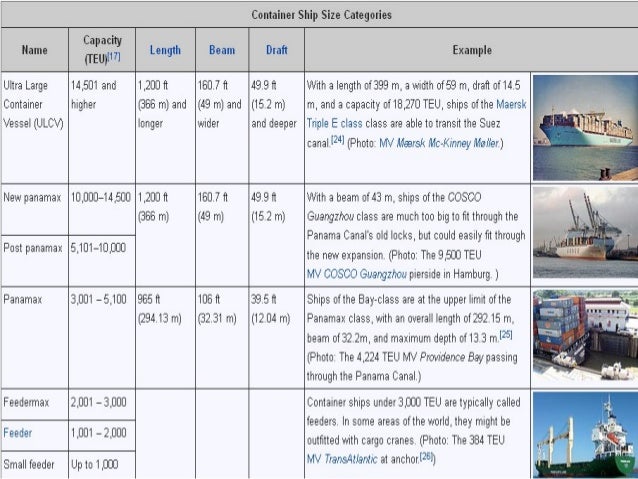The width and height of the screenshot is (638, 479).
Task: Click '1,200 ft (366 m) and longer' cell
Action: (165, 127)
